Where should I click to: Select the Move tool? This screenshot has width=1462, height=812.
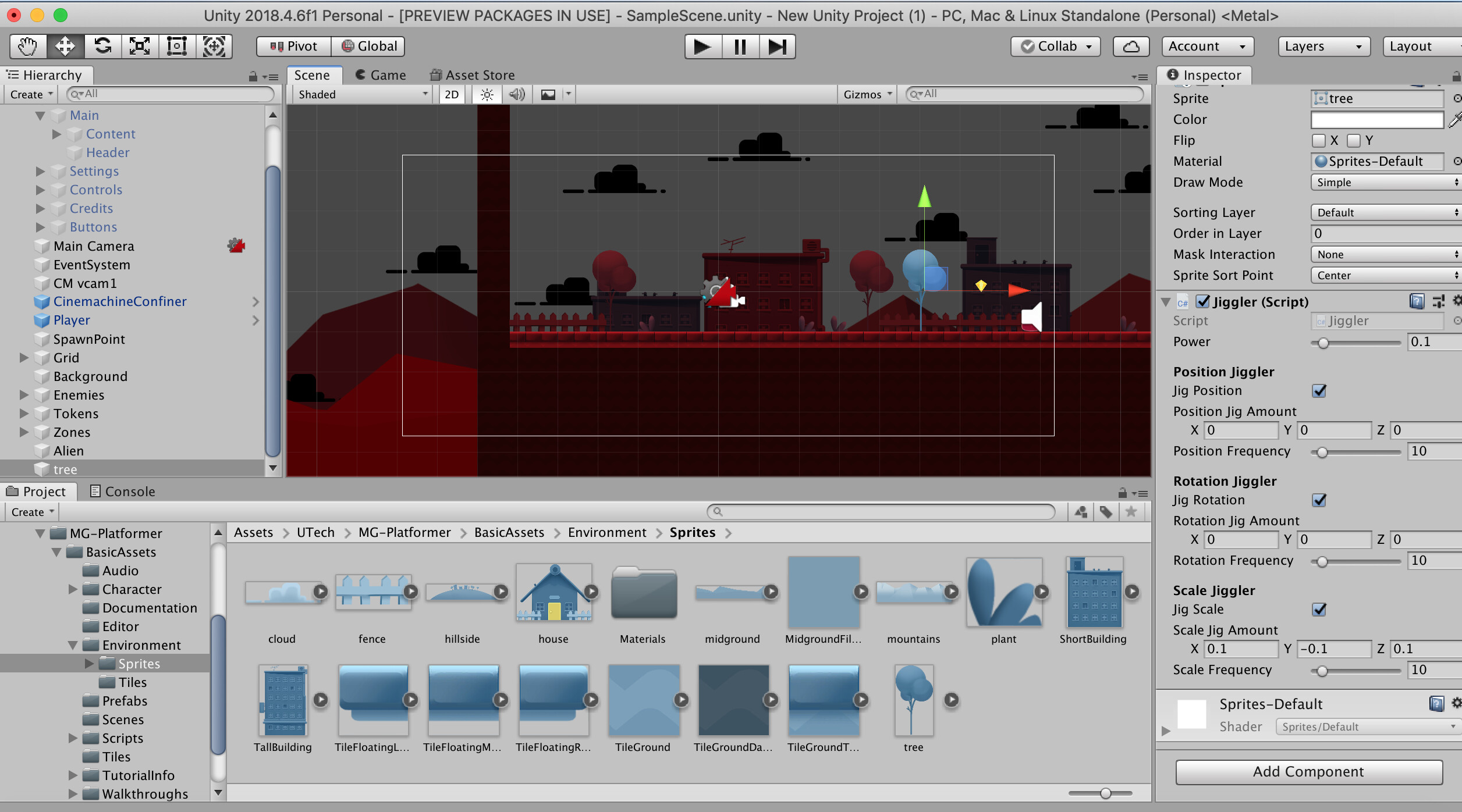[x=65, y=46]
